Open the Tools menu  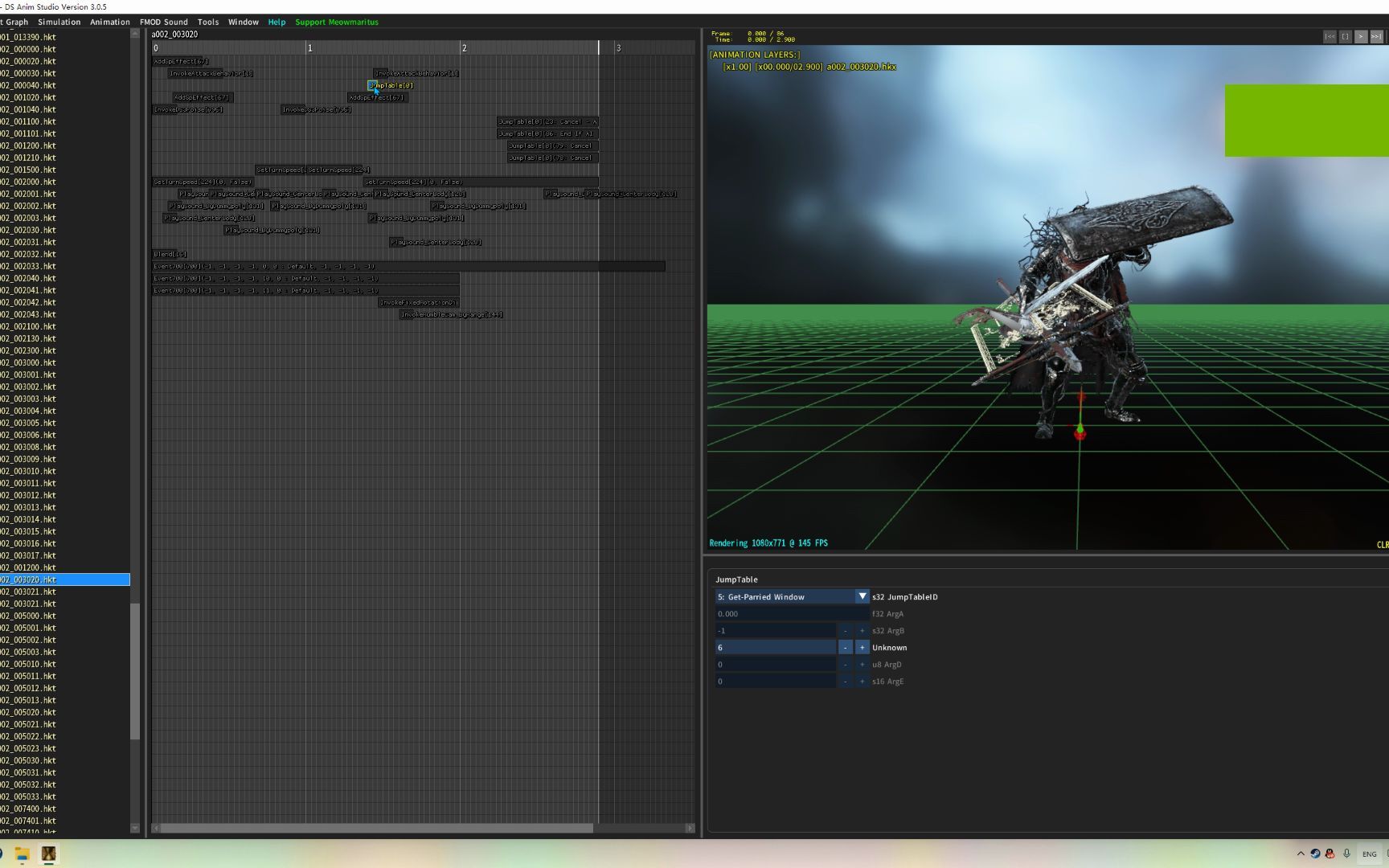pyautogui.click(x=208, y=22)
